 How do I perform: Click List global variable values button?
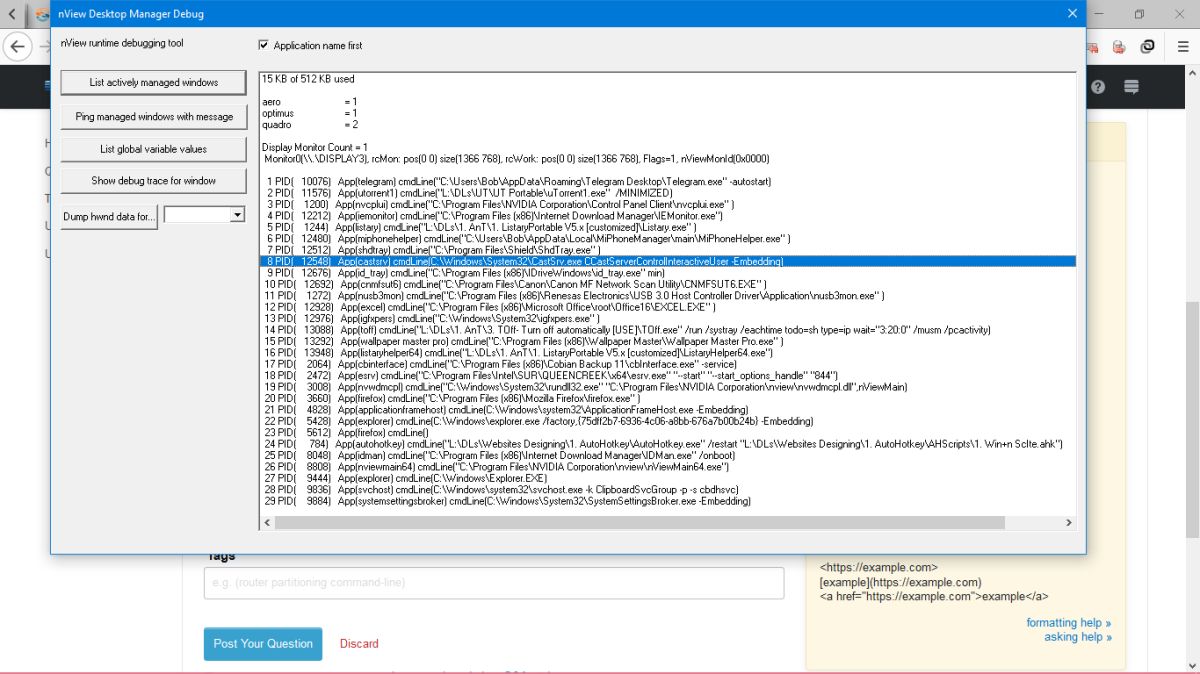coord(154,149)
